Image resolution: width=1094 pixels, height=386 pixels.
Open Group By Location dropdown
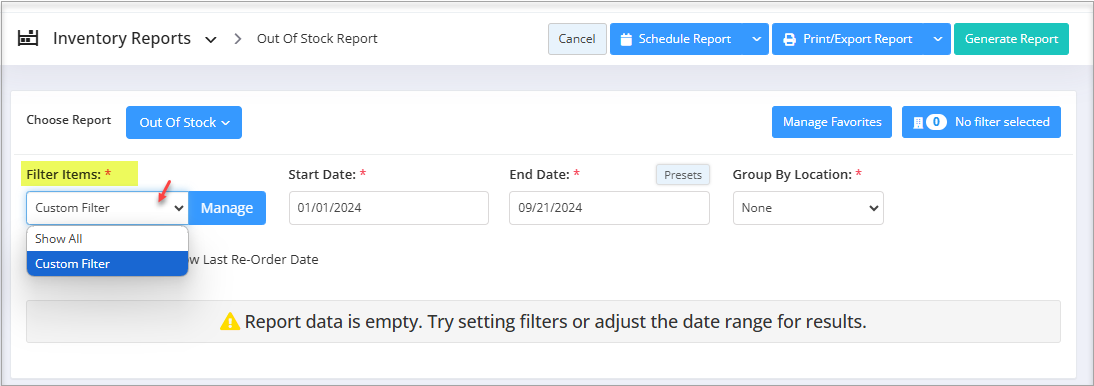(808, 208)
